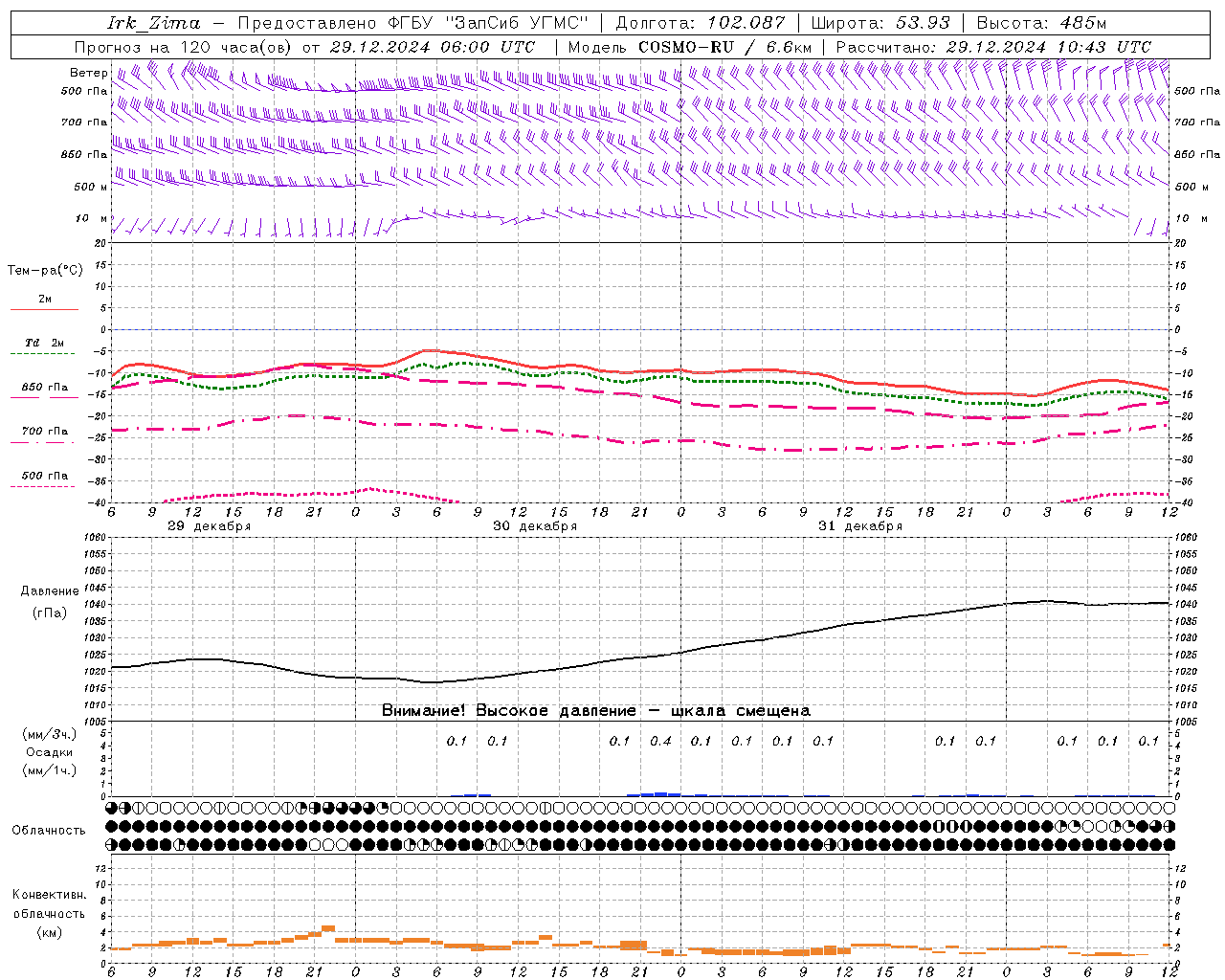Click the "Осадки" precipitation label

(x=50, y=752)
